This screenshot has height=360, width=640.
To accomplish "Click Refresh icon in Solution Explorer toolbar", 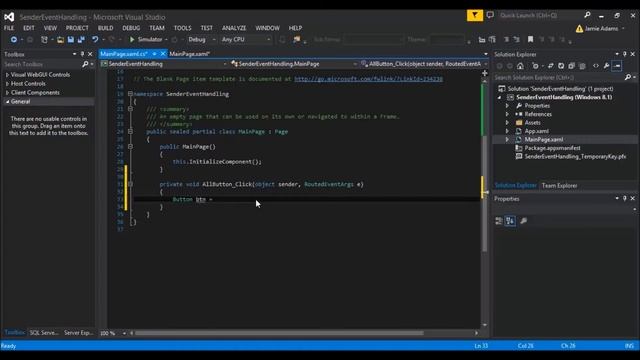I will tap(561, 66).
